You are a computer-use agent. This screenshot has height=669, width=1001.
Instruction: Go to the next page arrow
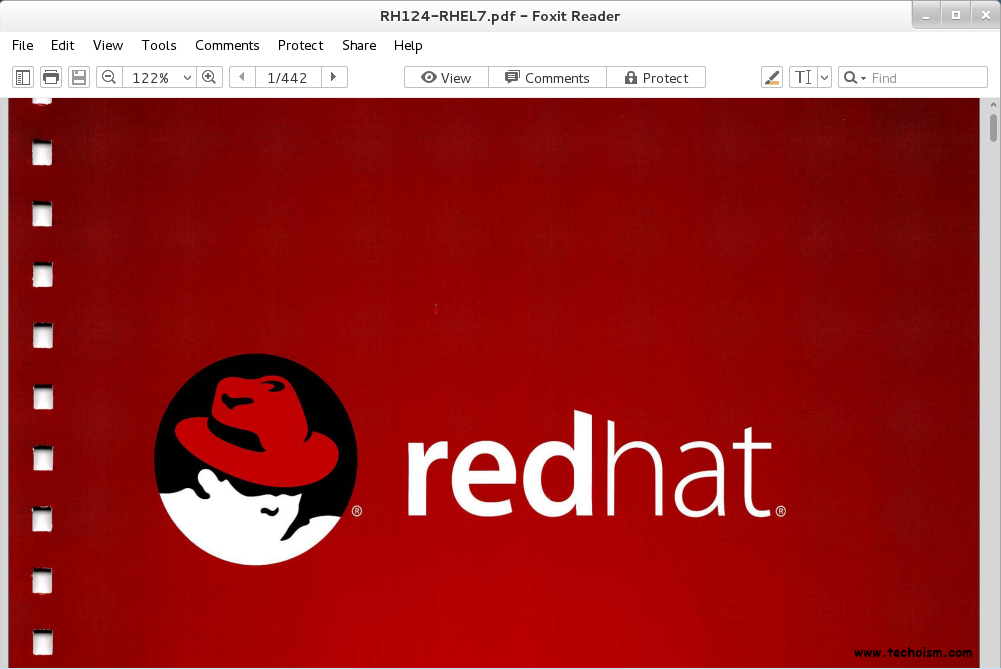click(333, 77)
